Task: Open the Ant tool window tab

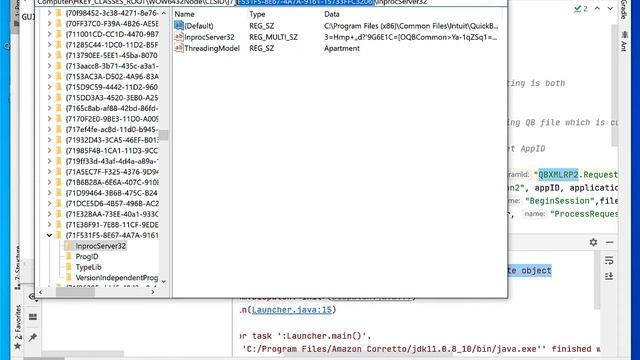Action: 624,41
